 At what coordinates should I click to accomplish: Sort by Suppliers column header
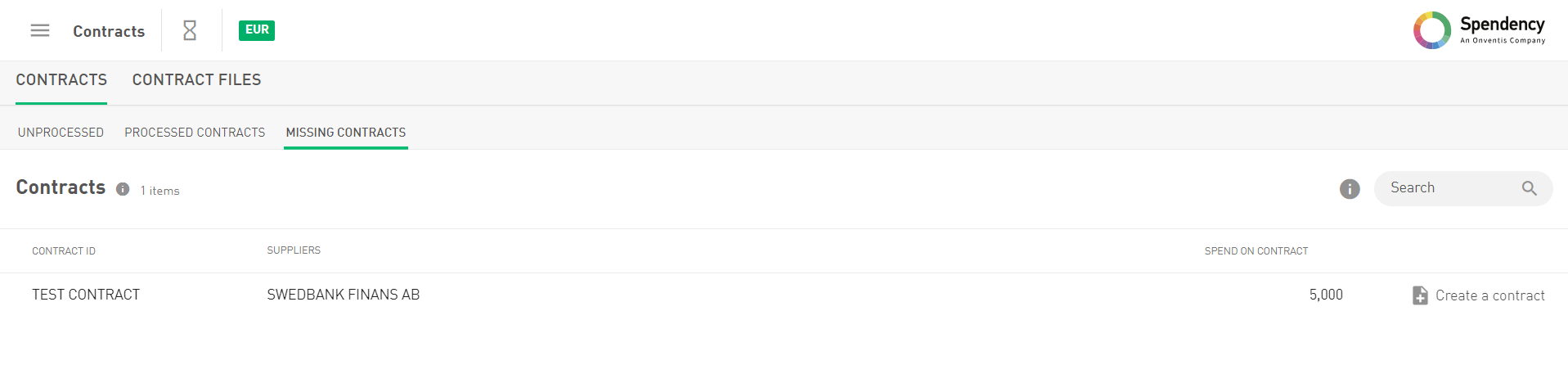tap(294, 250)
